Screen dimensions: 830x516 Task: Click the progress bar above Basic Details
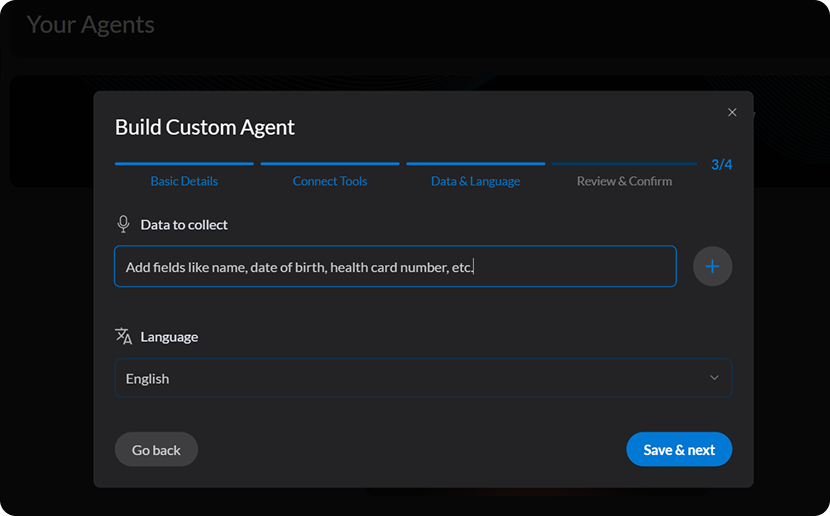click(x=184, y=163)
